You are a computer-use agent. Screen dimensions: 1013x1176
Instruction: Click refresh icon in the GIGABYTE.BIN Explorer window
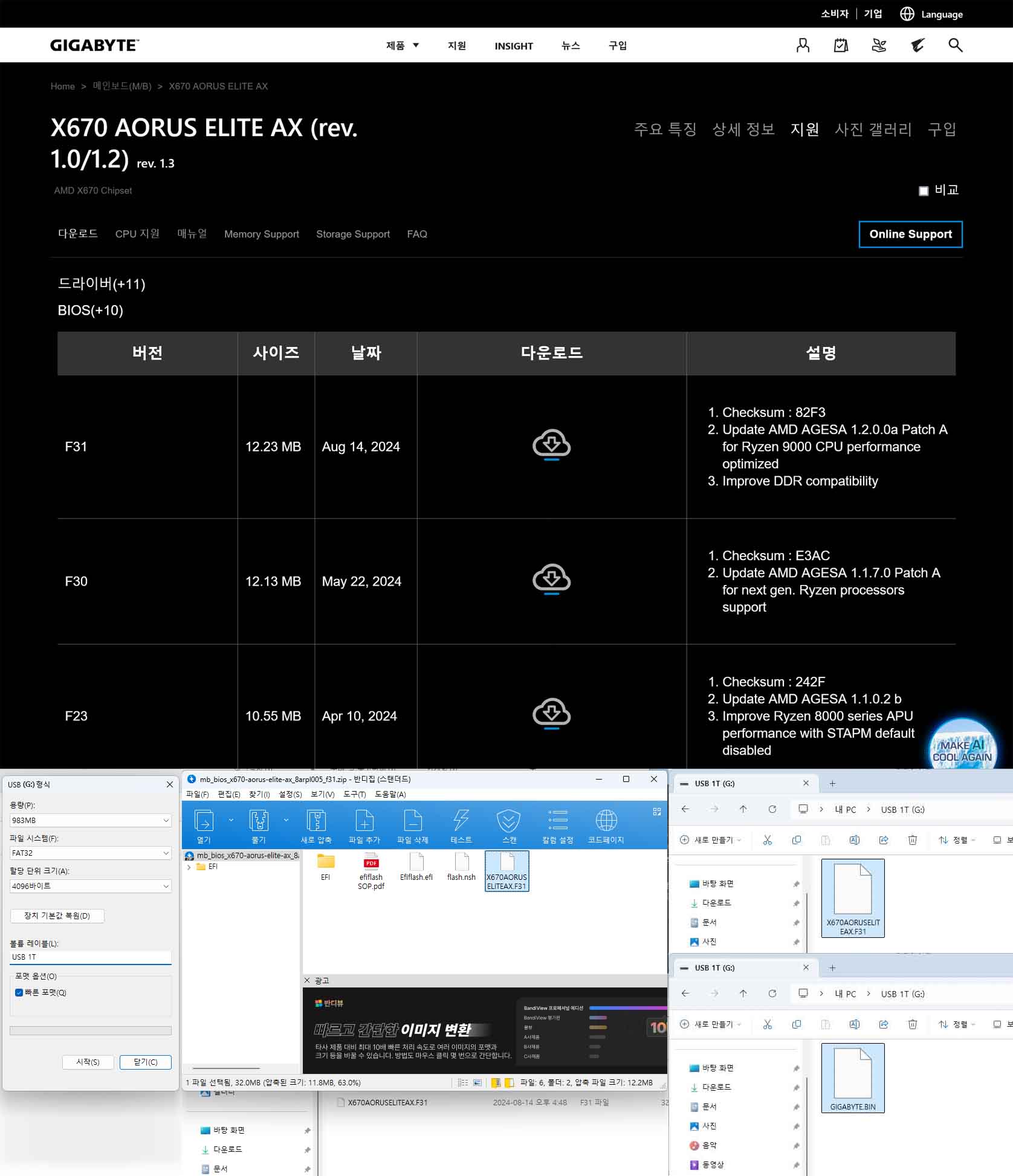point(772,993)
